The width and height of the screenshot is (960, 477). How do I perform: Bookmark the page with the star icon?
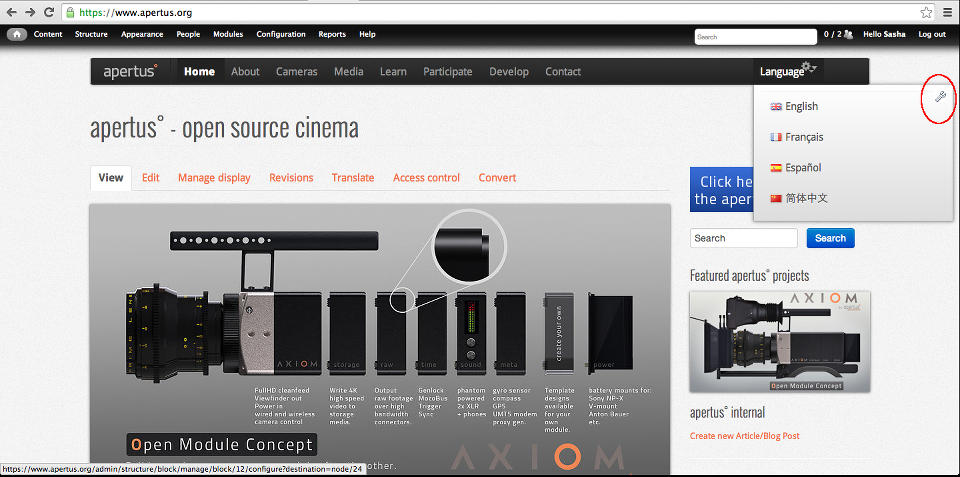click(x=926, y=12)
